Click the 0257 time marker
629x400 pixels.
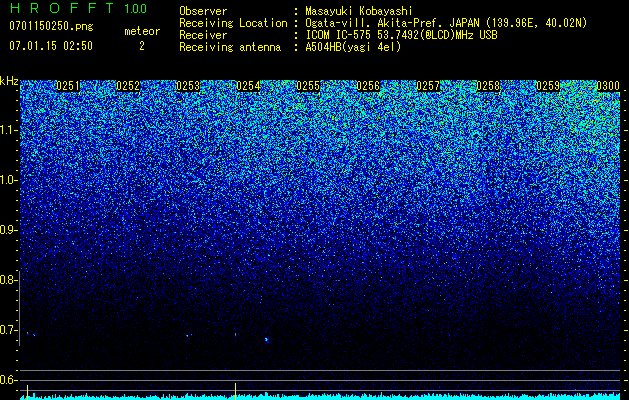(x=428, y=86)
